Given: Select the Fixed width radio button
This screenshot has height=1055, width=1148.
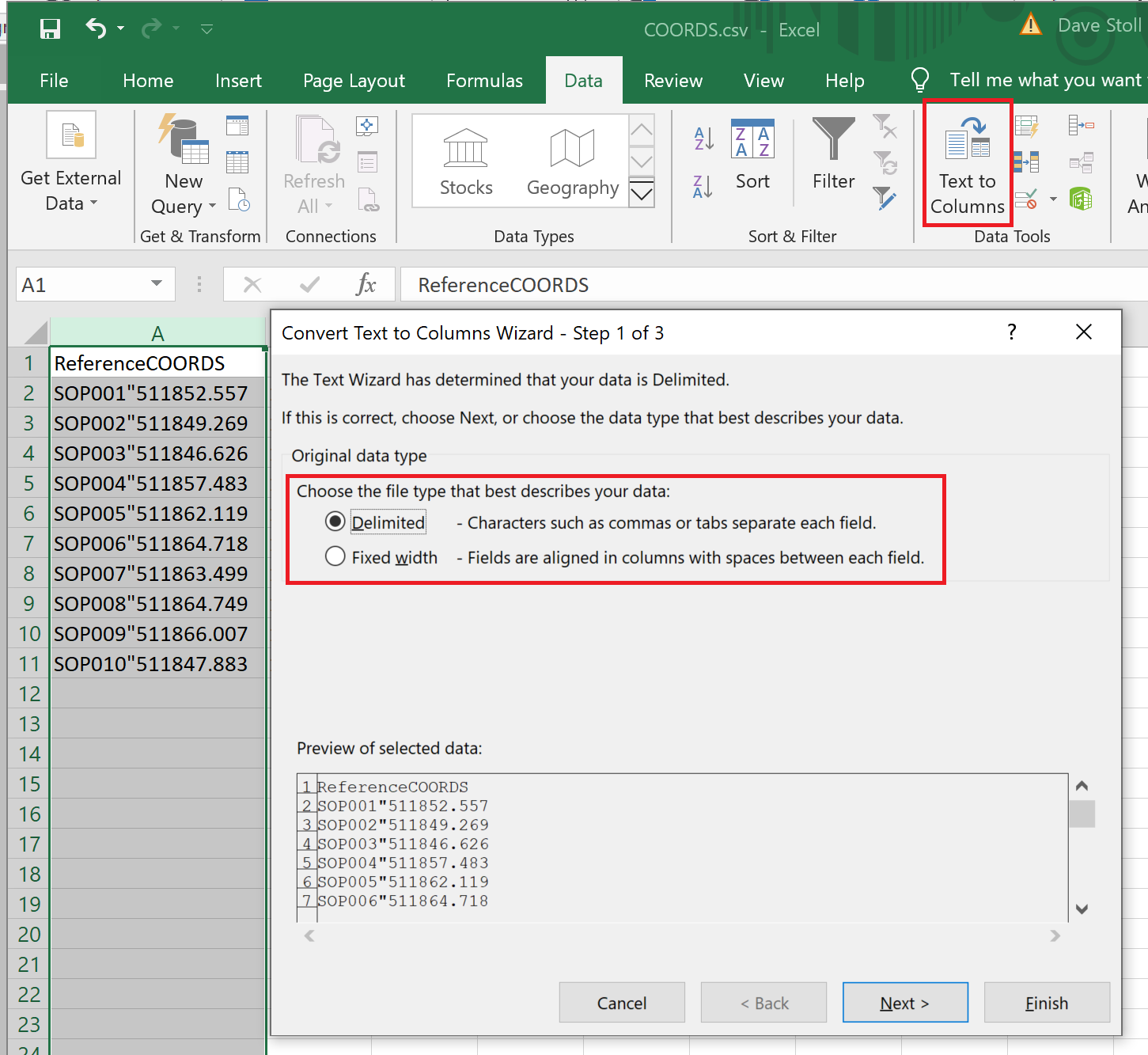Looking at the screenshot, I should pyautogui.click(x=335, y=556).
